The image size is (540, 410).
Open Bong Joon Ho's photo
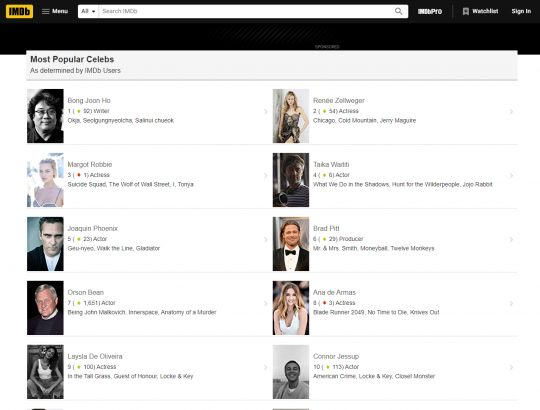pos(45,116)
